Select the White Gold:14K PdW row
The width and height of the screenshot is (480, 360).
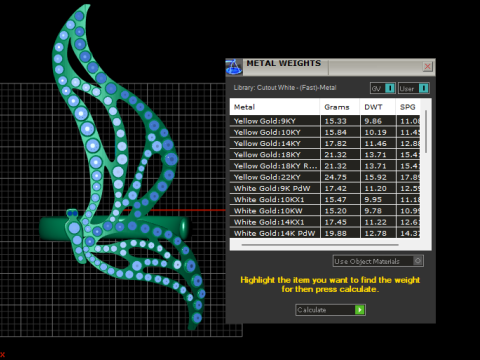click(325, 233)
